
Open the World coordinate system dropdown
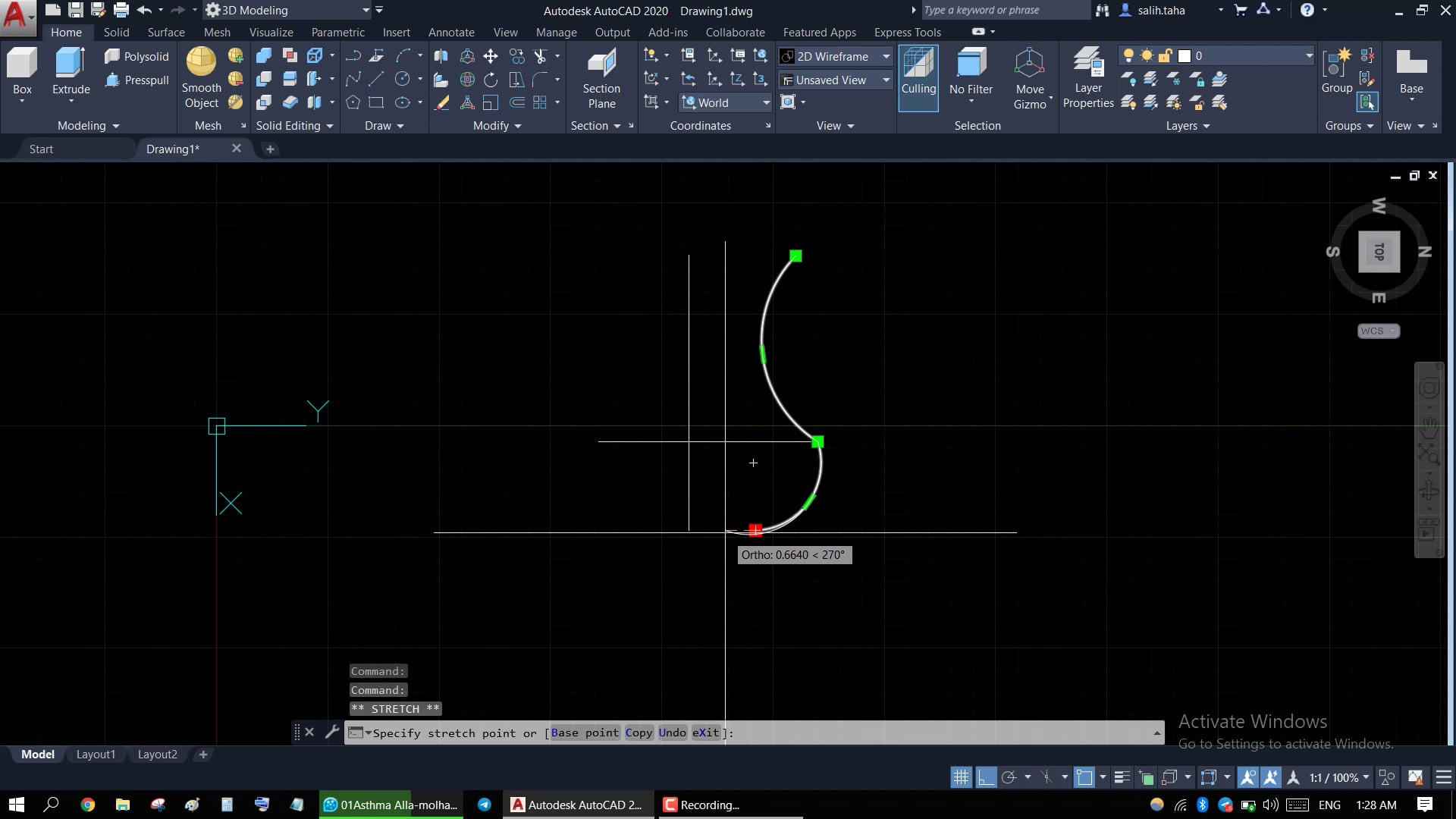(766, 102)
